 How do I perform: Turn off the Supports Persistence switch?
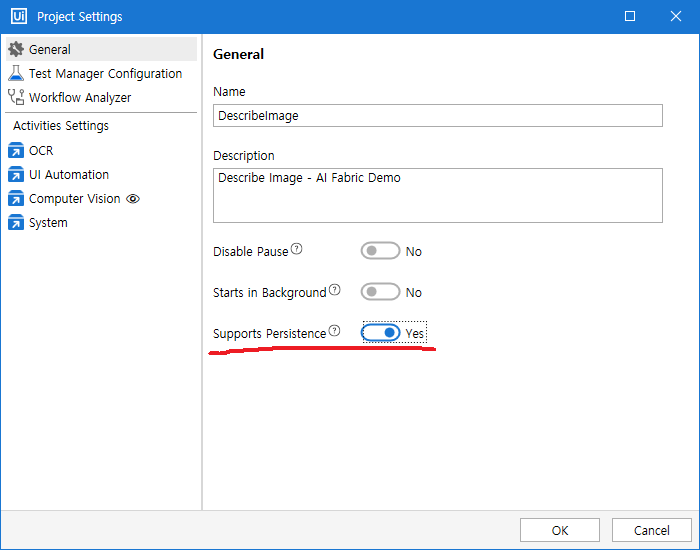[x=381, y=332]
